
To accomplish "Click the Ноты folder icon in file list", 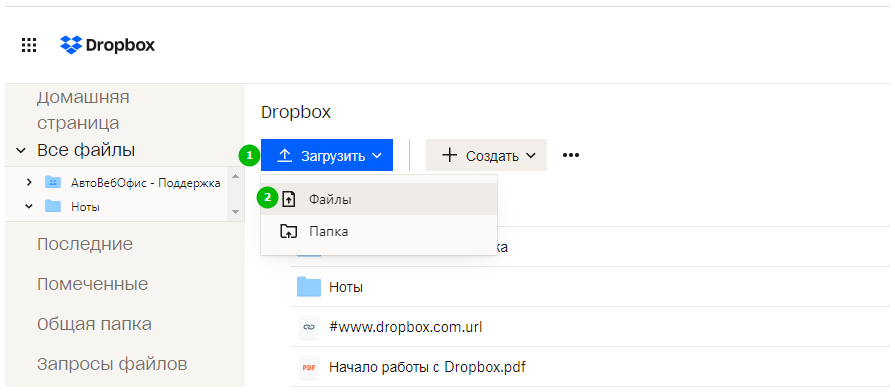I will (309, 287).
